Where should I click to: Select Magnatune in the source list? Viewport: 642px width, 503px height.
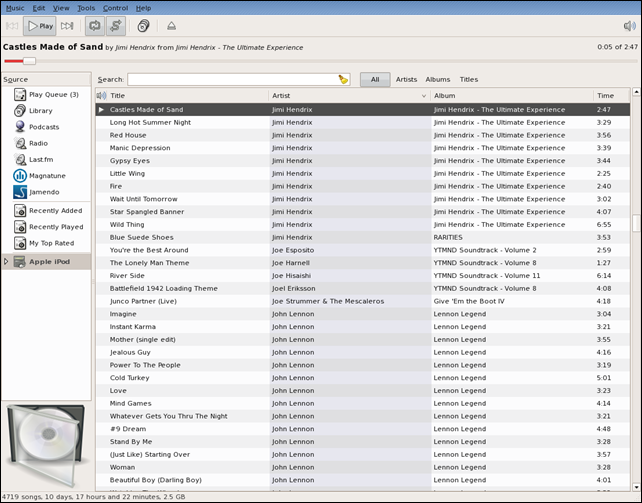(x=46, y=175)
